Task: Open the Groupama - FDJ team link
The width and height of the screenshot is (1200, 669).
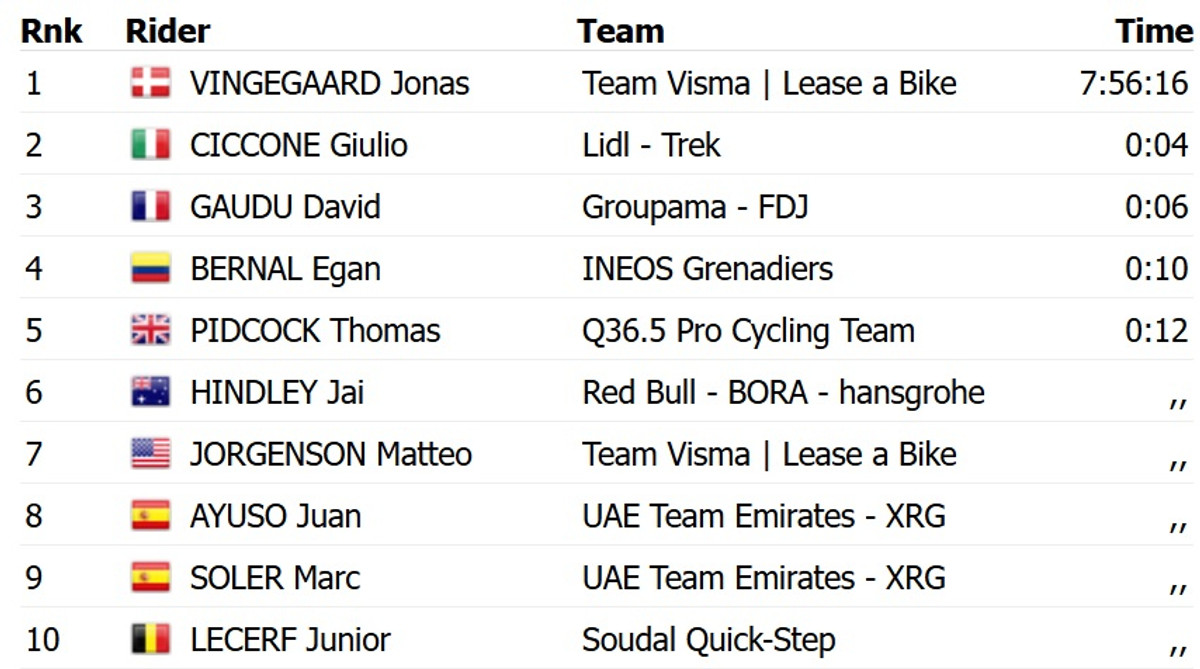Action: (x=695, y=207)
